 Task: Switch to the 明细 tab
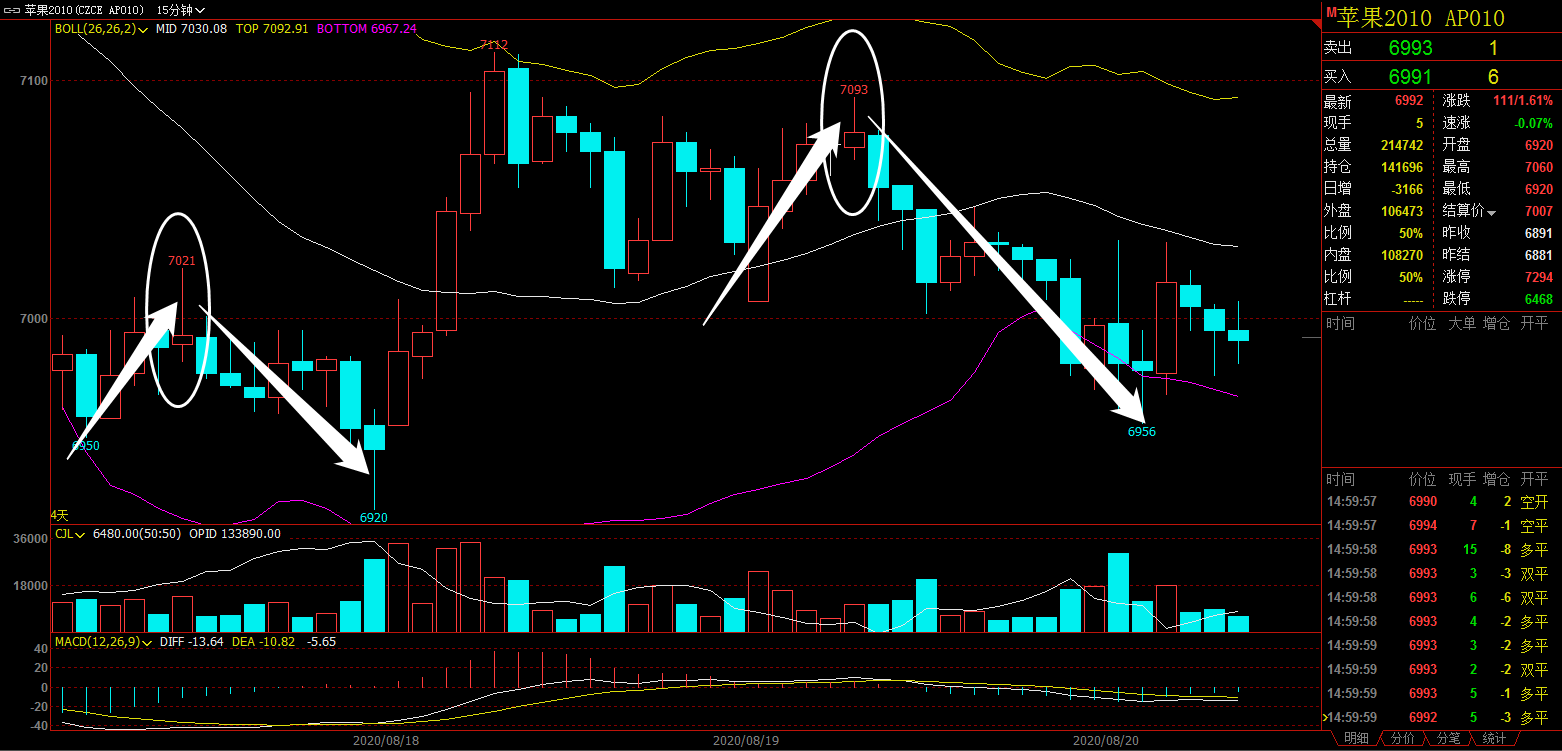1355,739
